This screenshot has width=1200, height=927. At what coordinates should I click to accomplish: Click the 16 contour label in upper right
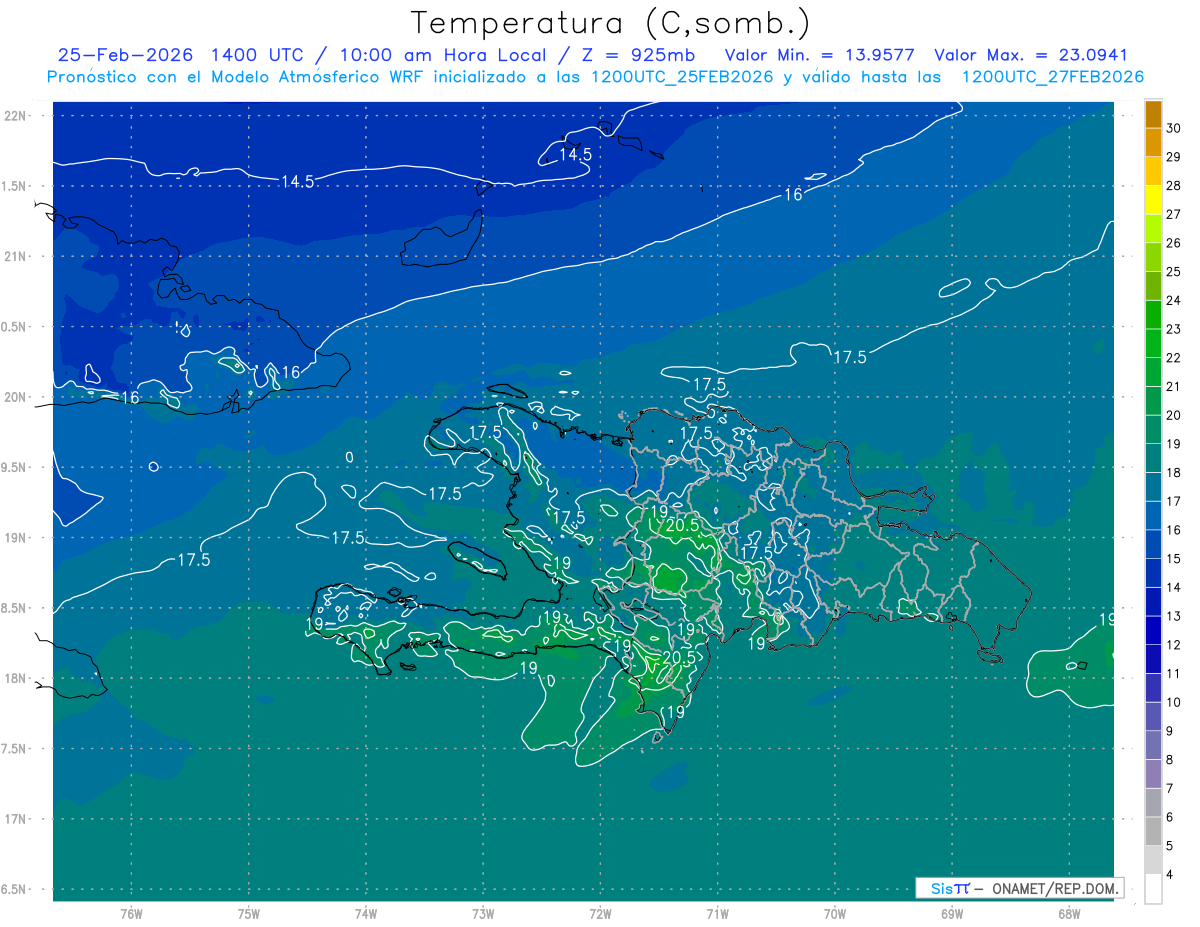[792, 195]
